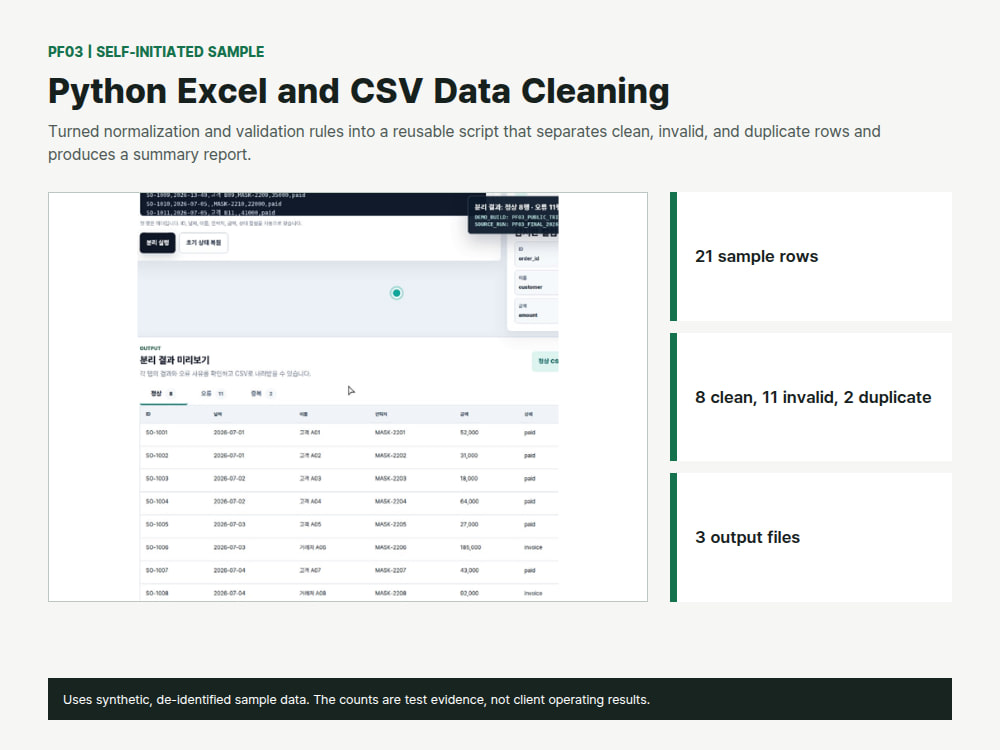Click the dark run-split button
Screen dimensions: 1000x750
coord(158,243)
